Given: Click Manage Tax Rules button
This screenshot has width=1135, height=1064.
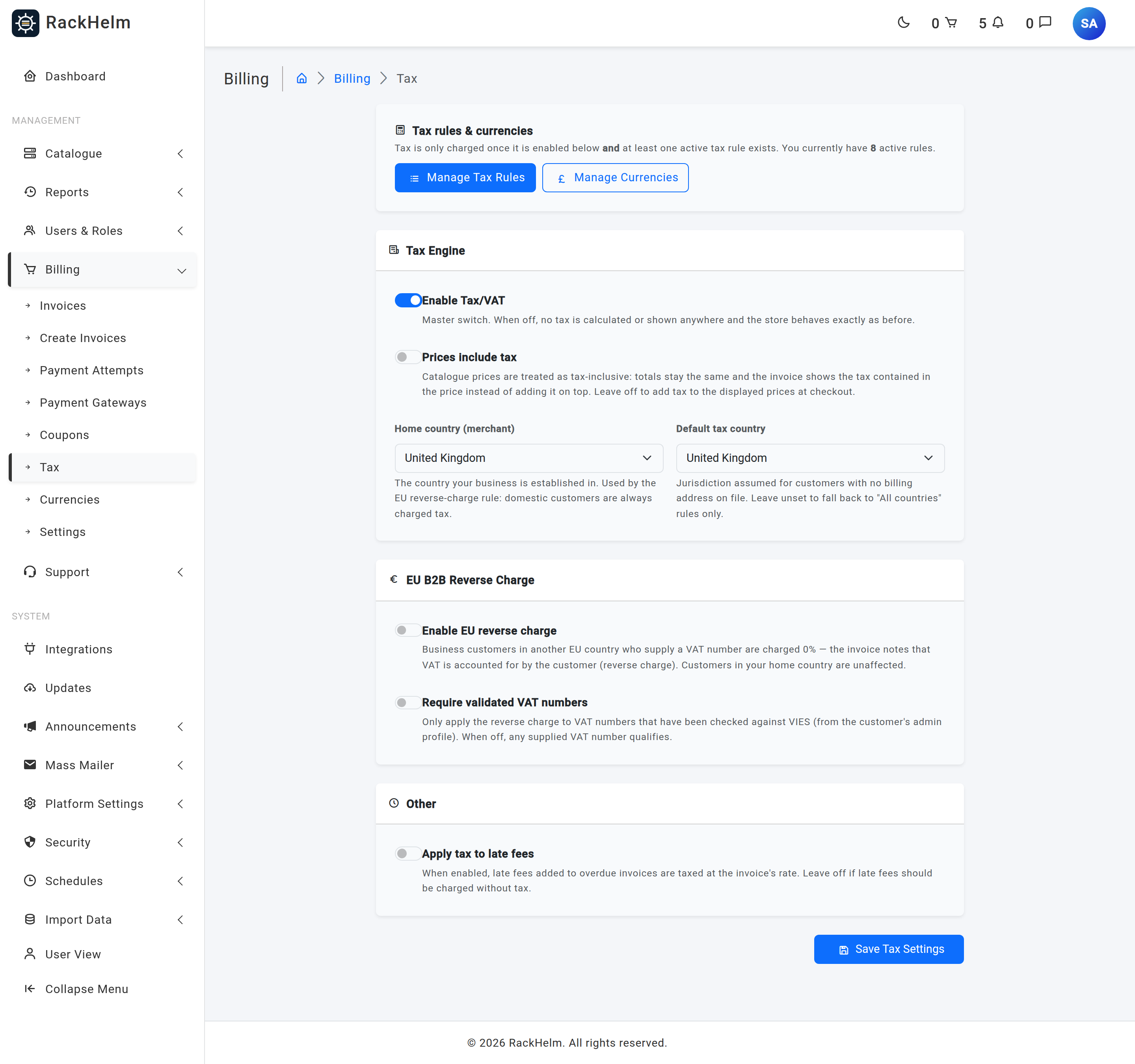Looking at the screenshot, I should click(465, 177).
